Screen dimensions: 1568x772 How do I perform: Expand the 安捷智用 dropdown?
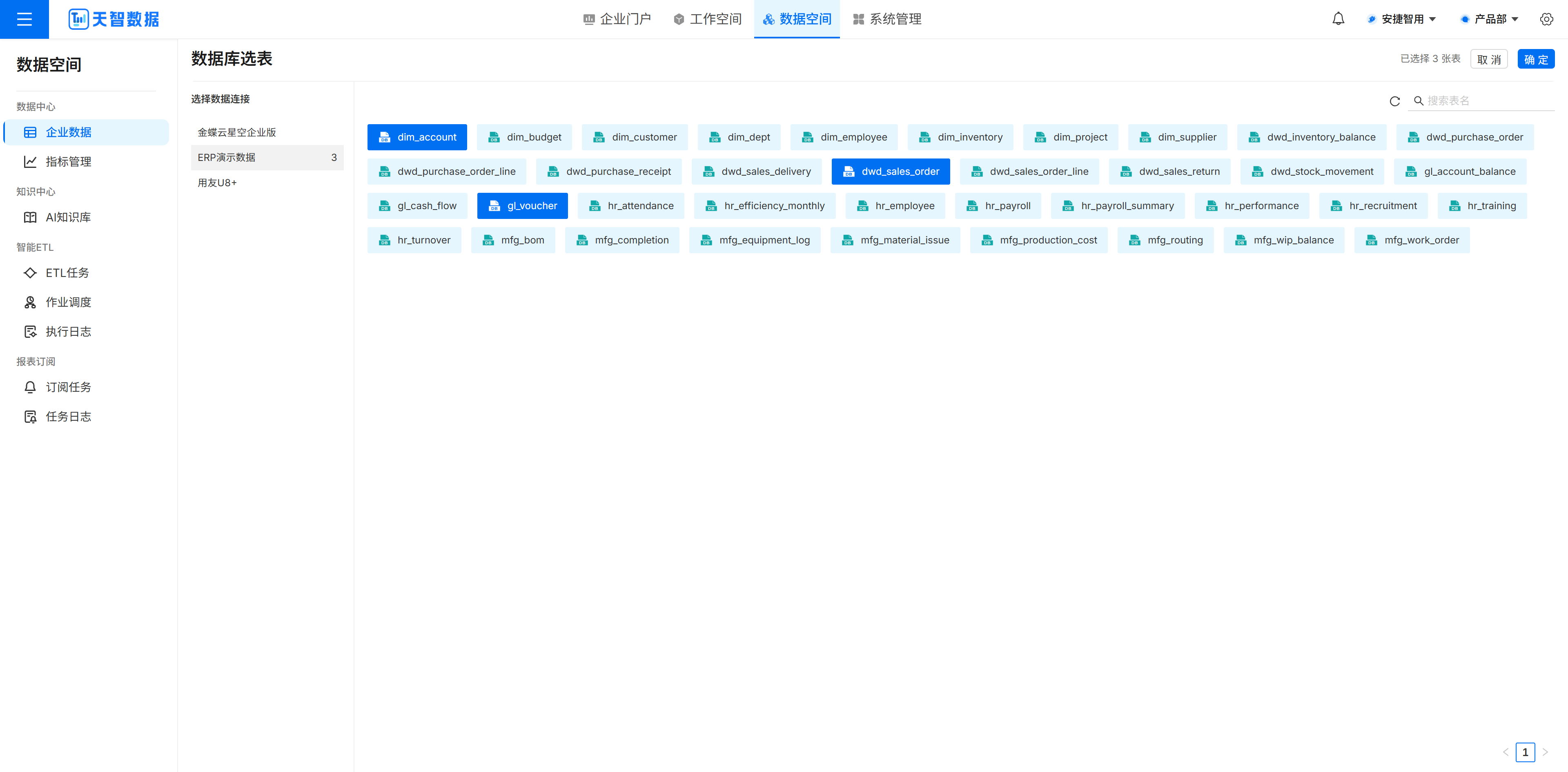pyautogui.click(x=1402, y=19)
